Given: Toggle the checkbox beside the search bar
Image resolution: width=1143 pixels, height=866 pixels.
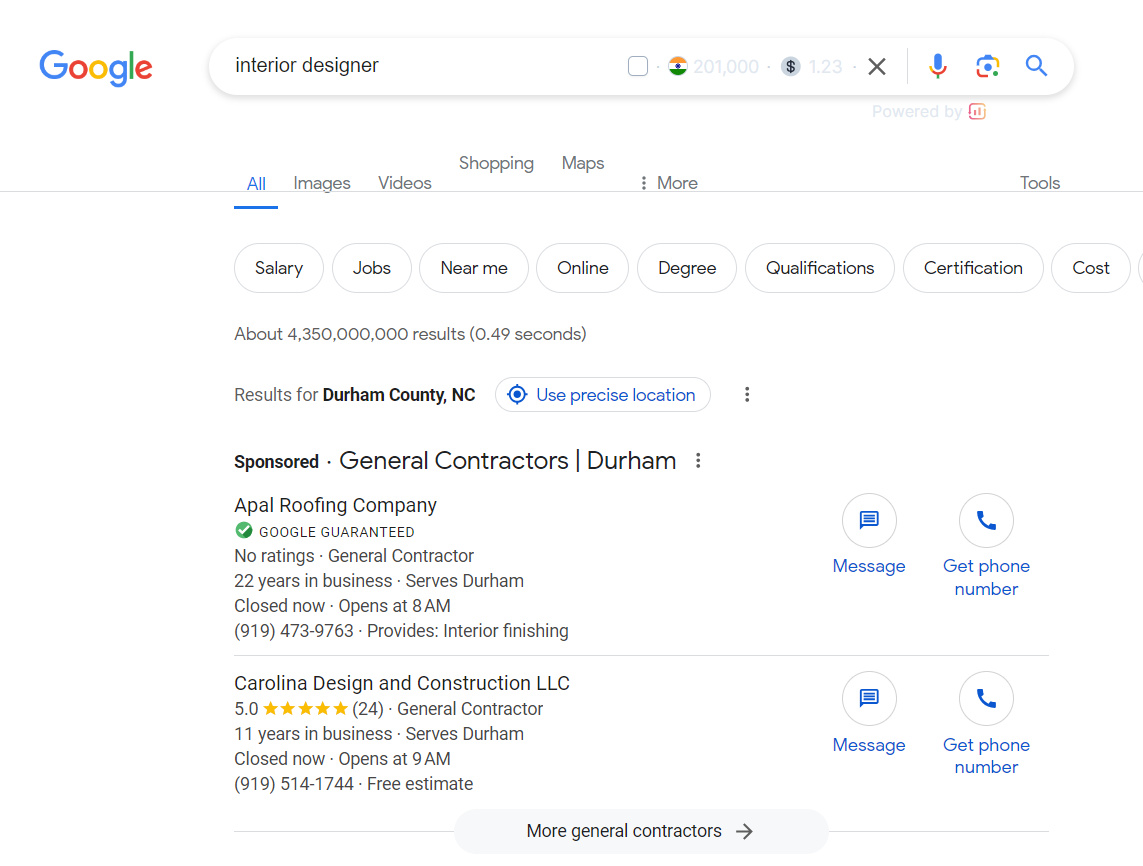Looking at the screenshot, I should click(637, 65).
